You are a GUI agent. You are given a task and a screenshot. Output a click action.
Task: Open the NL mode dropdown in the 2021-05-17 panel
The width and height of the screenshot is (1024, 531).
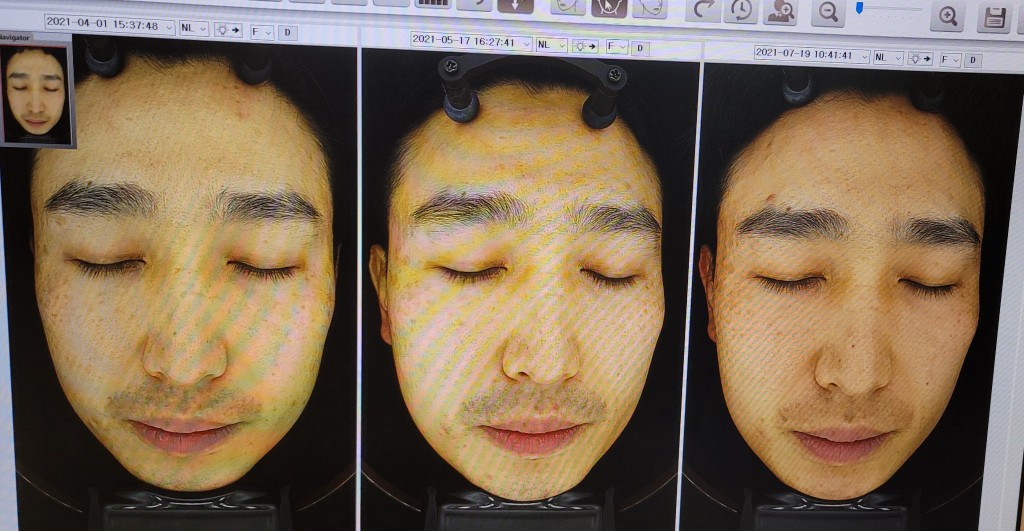click(x=551, y=44)
